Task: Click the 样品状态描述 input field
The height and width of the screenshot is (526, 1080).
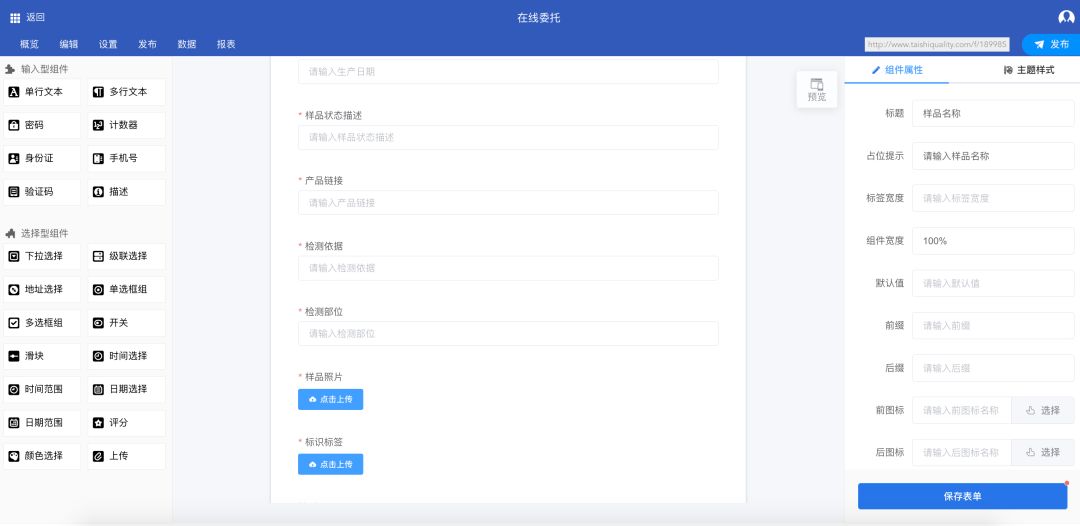Action: tap(508, 138)
